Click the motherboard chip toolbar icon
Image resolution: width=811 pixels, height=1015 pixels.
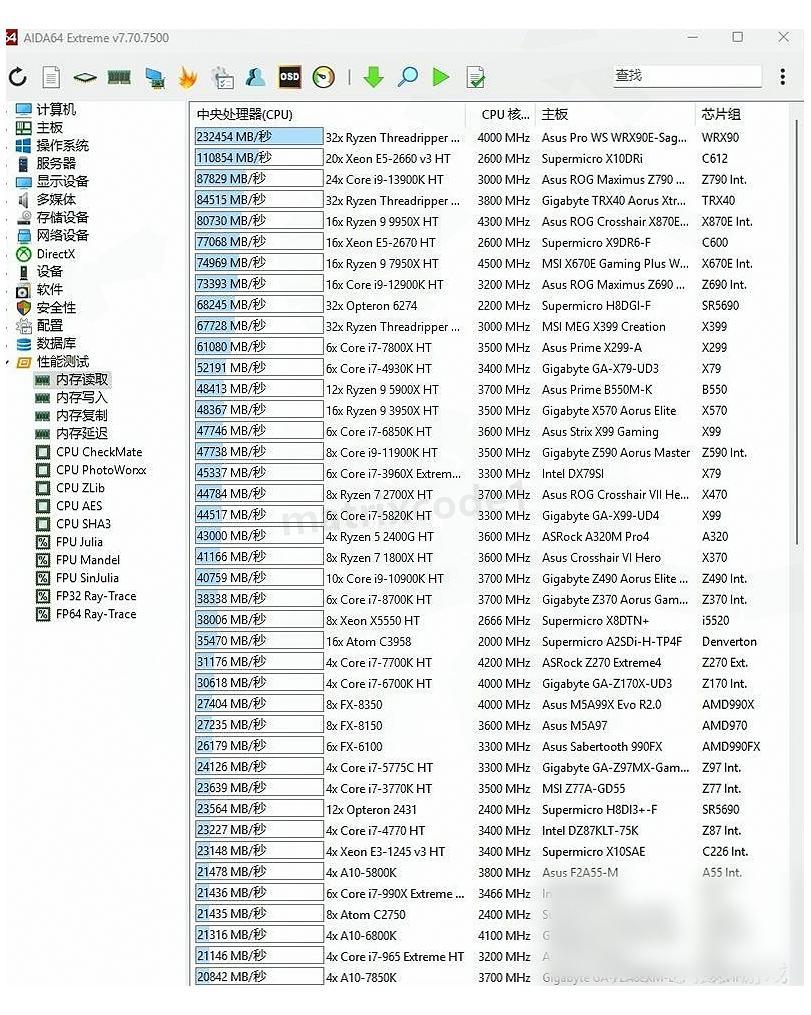85,78
